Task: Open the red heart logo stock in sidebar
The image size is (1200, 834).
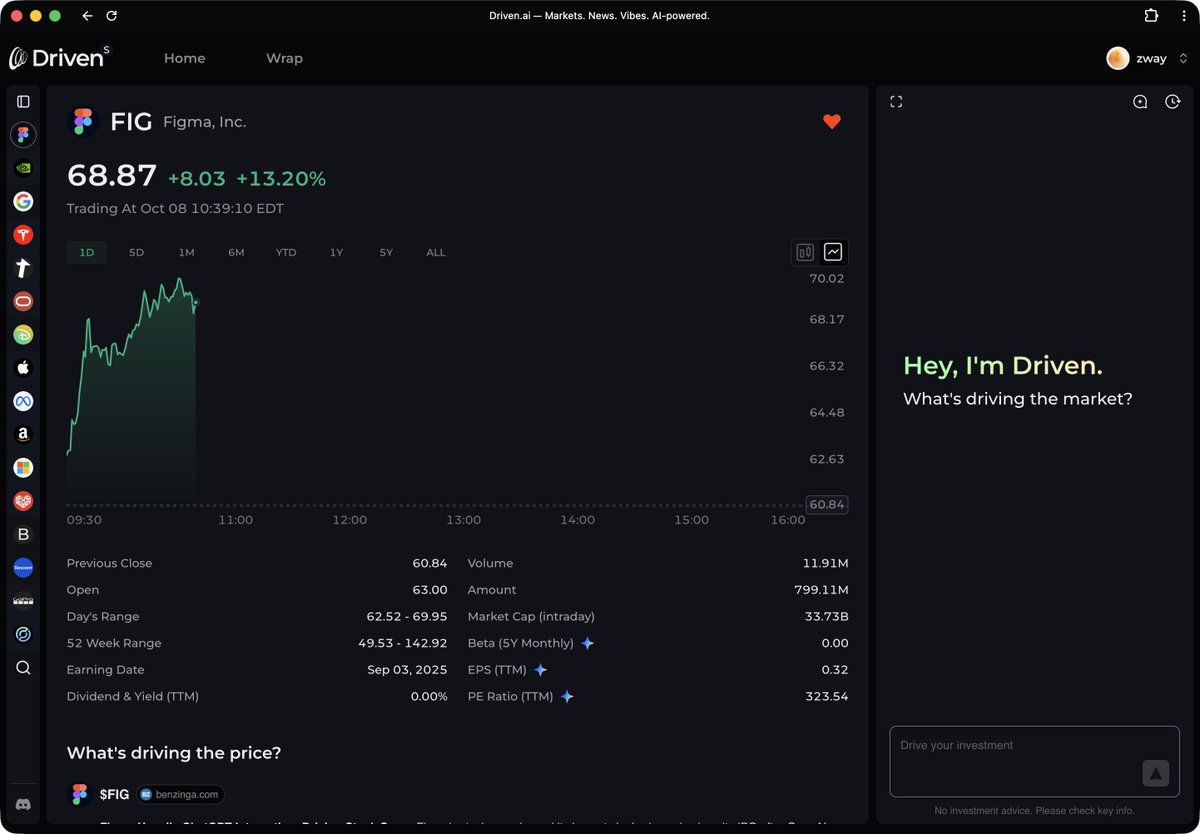Action: 23,501
